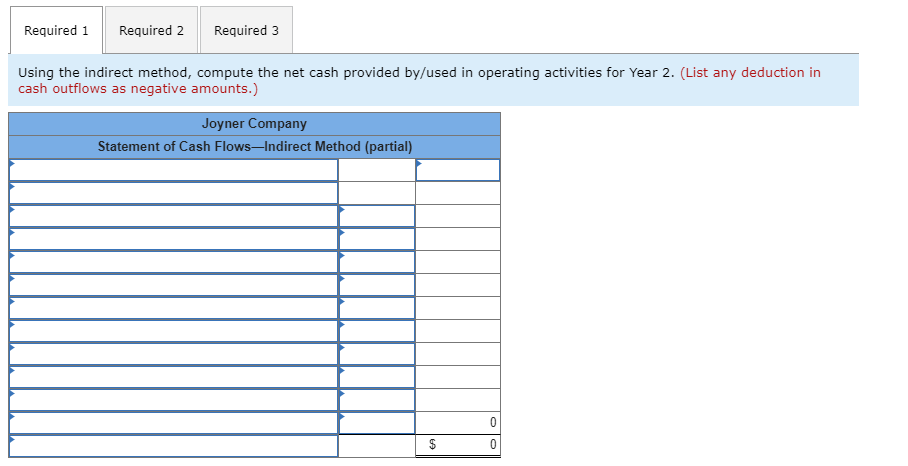The image size is (908, 466).
Task: Open the fifth row's label dropdown cell
Action: (x=173, y=262)
